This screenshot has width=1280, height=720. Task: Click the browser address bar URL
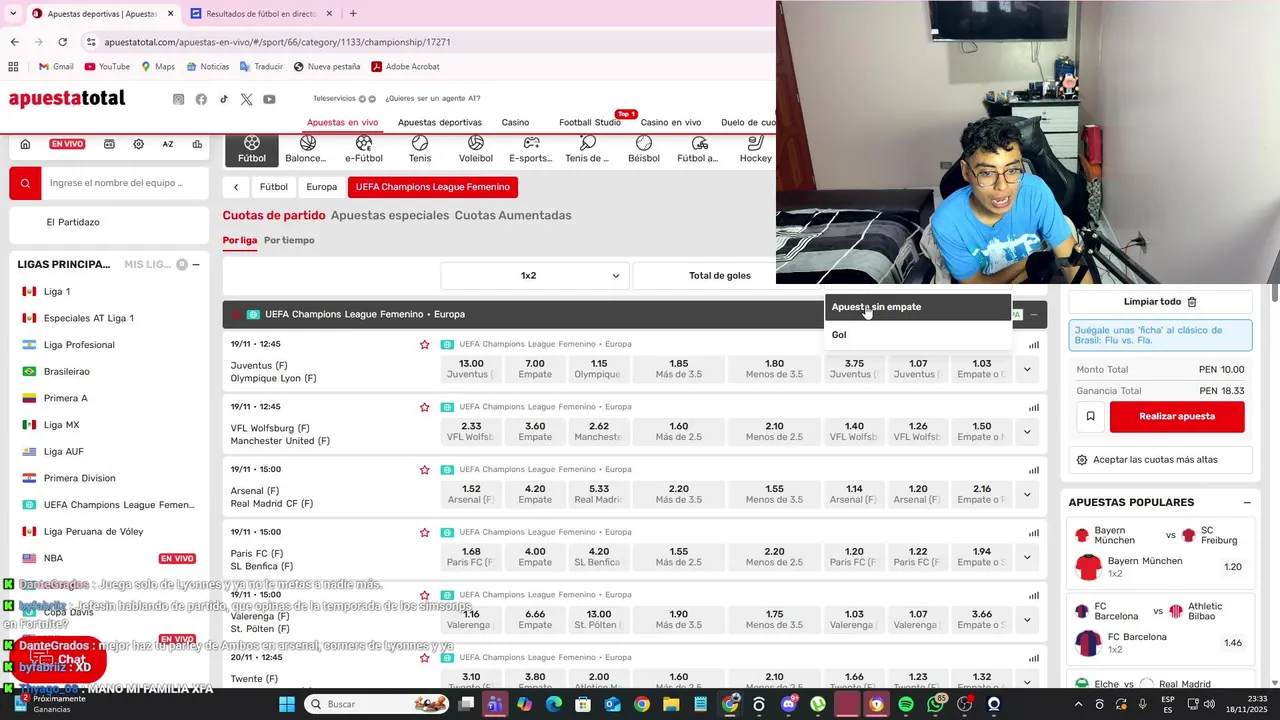tap(277, 42)
